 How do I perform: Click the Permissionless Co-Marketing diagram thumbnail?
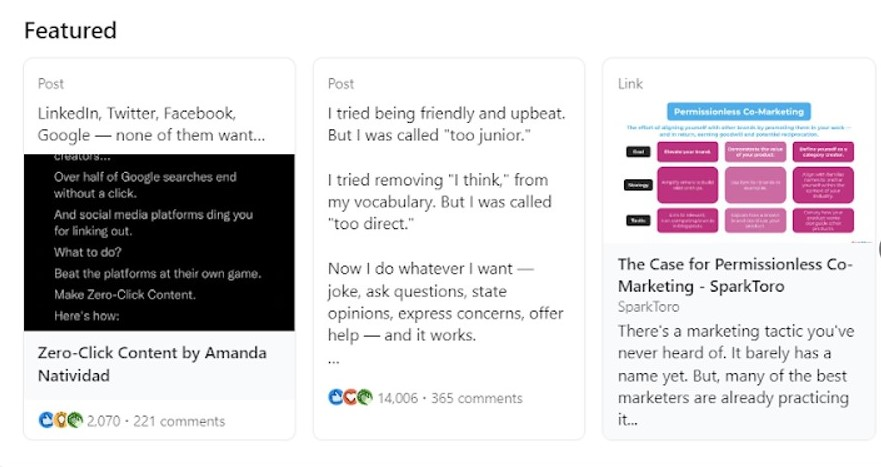pos(738,170)
